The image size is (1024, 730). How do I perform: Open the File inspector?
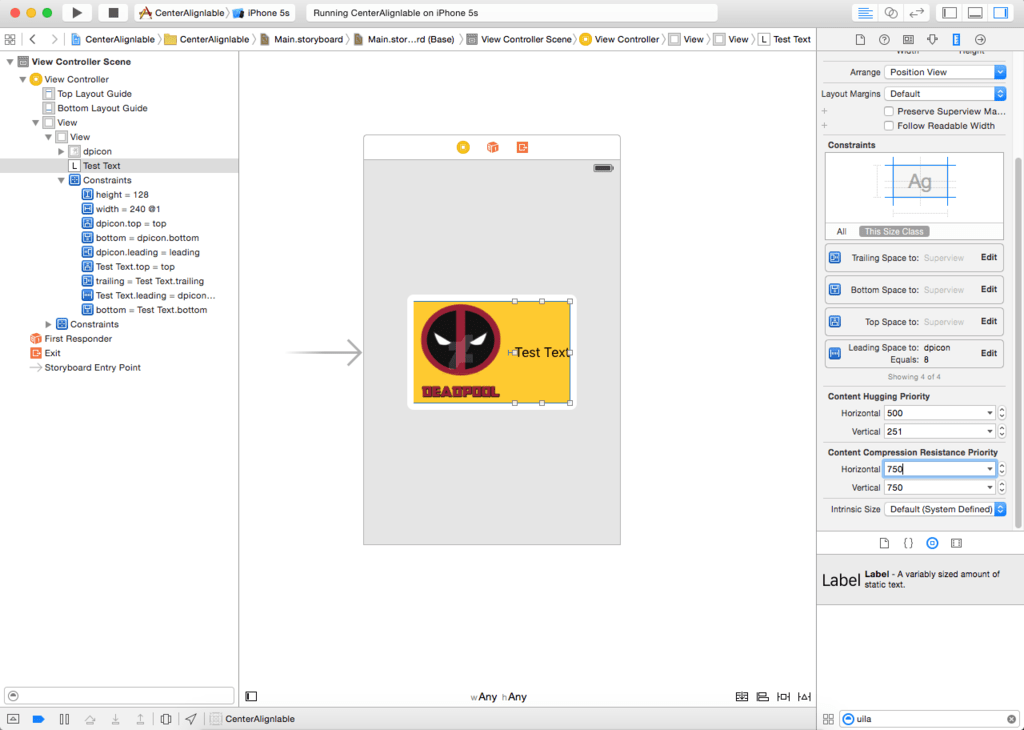click(x=860, y=40)
